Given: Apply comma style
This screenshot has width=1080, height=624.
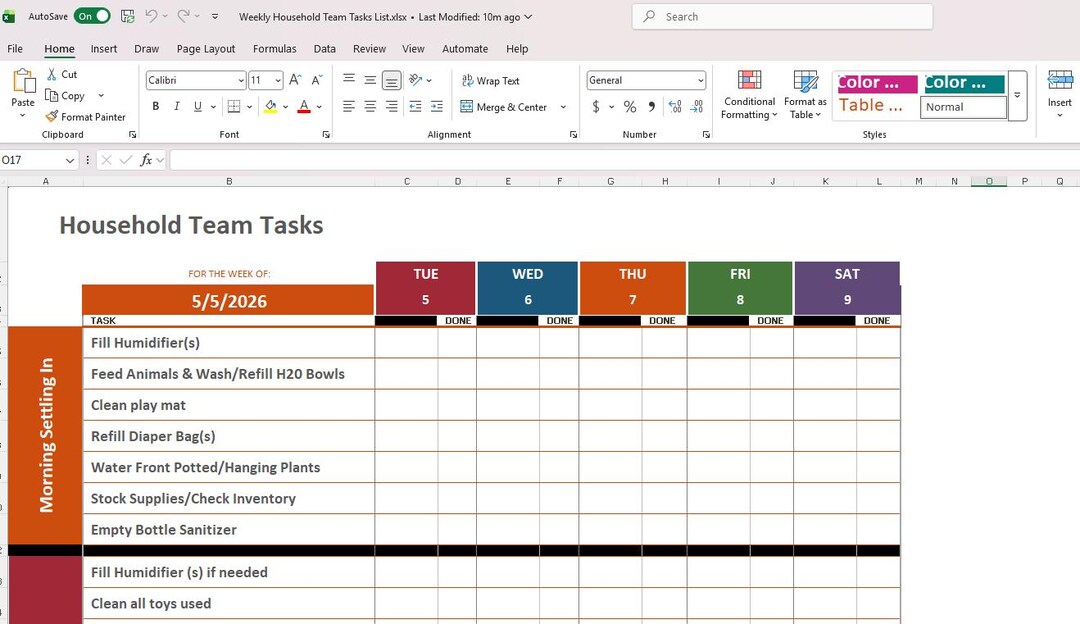Looking at the screenshot, I should [x=652, y=106].
